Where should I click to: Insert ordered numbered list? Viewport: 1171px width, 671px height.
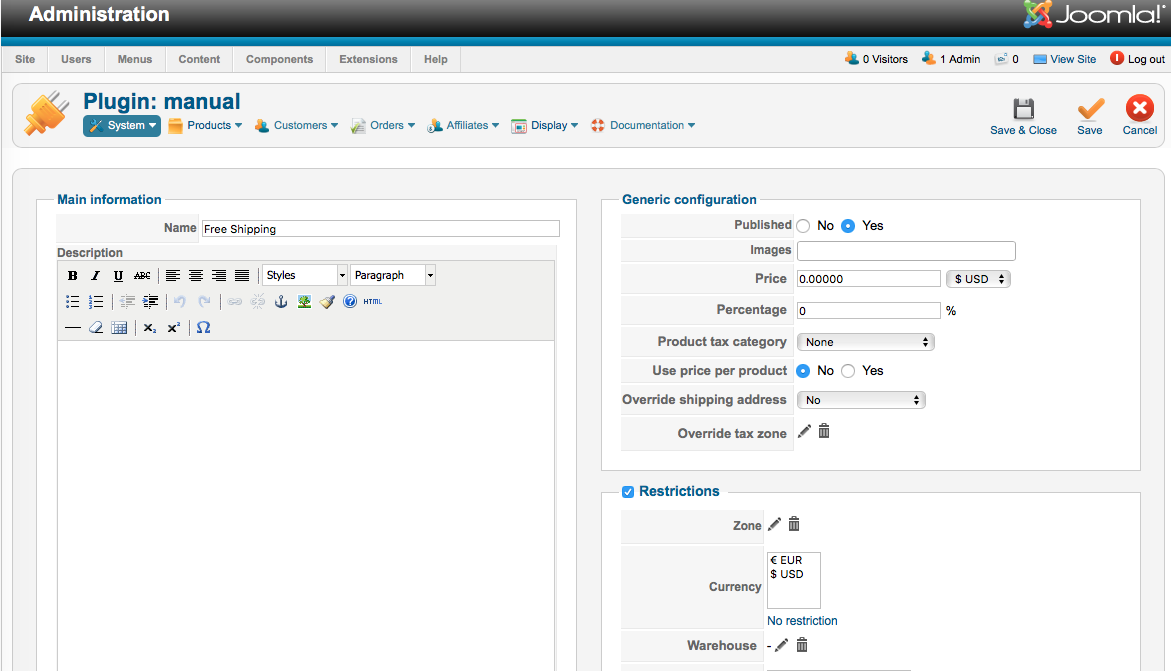point(96,302)
